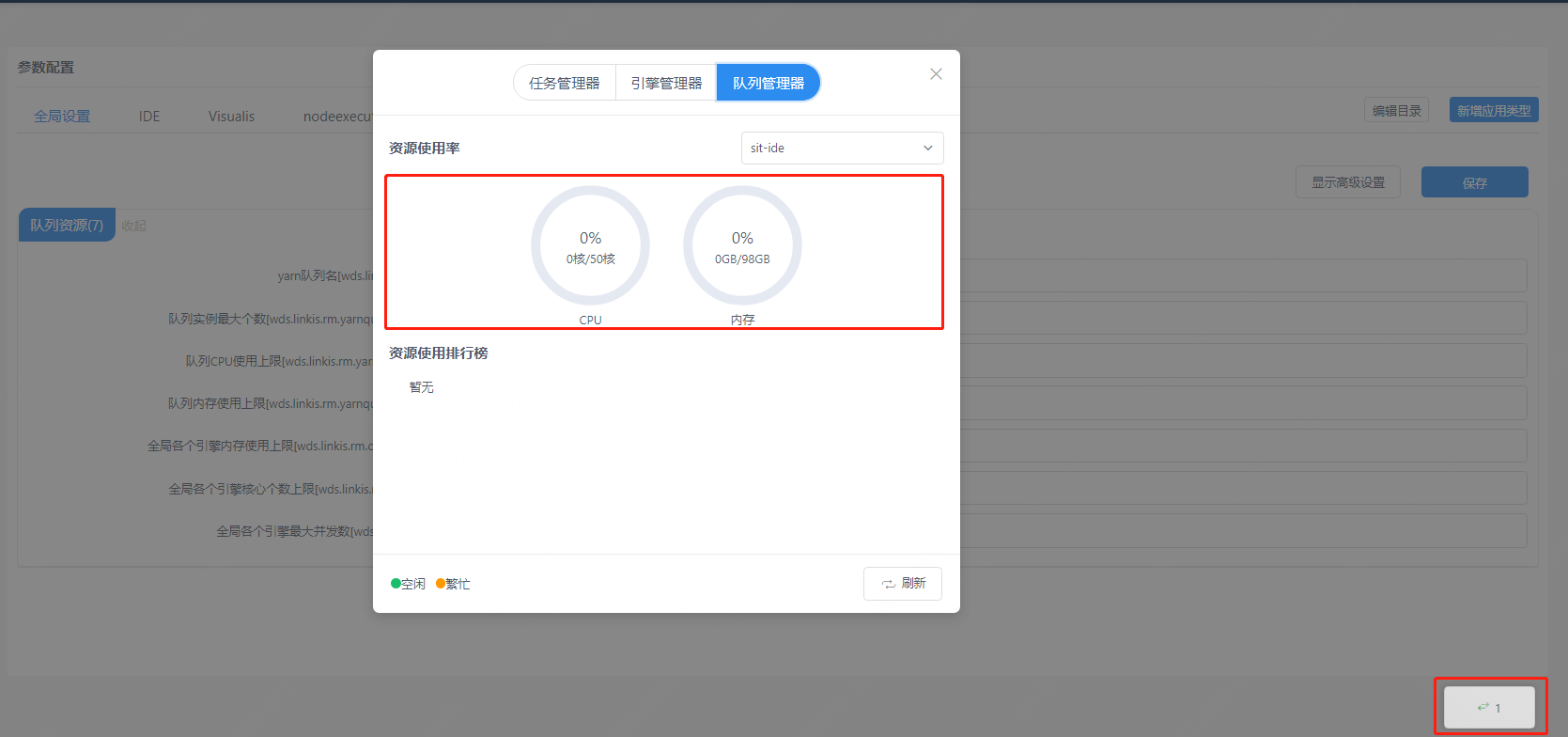Close the resource manager dialog
Viewport: 1568px width, 737px height.
click(x=936, y=74)
